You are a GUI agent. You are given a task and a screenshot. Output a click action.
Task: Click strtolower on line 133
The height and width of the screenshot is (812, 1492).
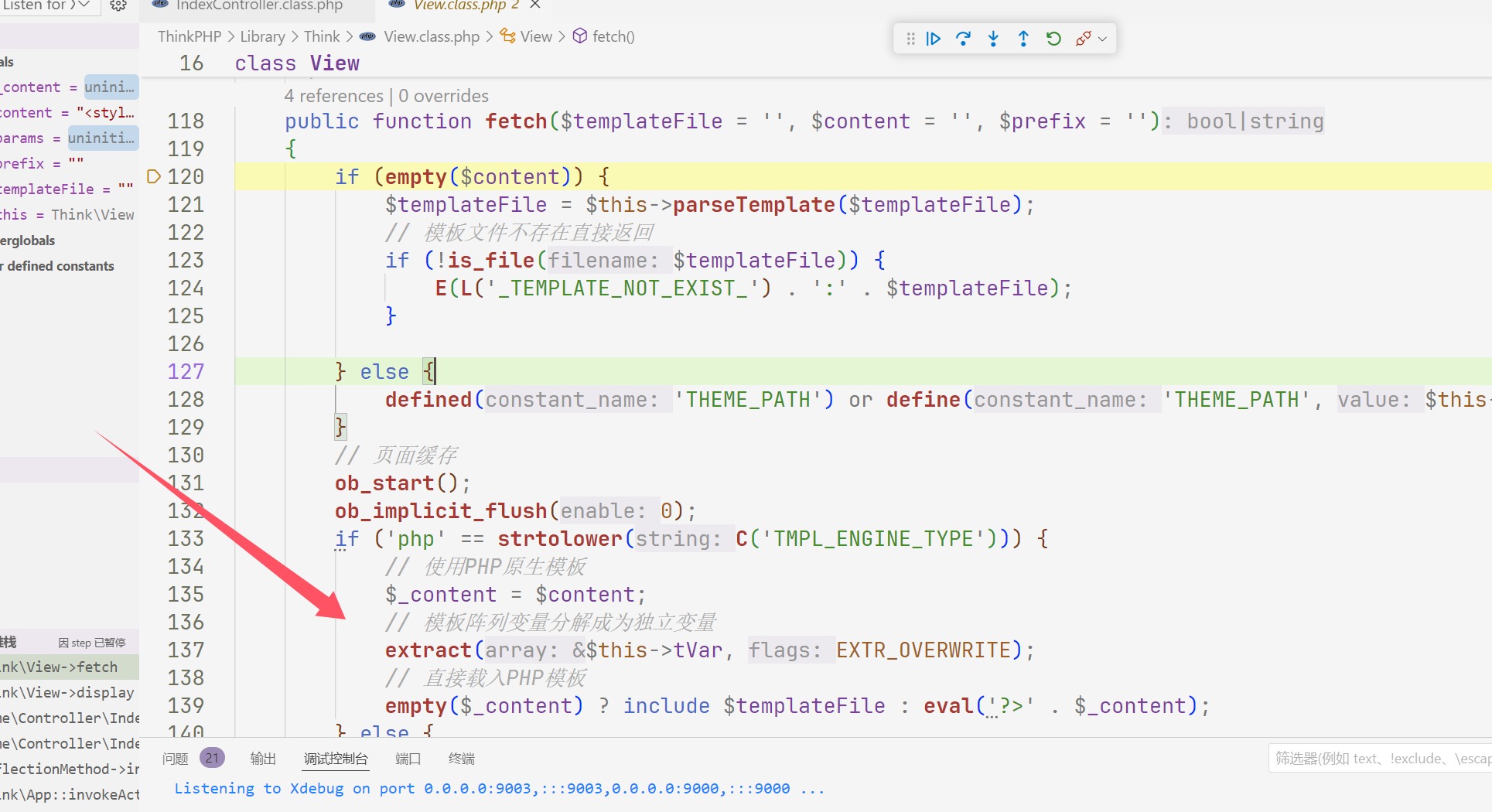click(560, 539)
